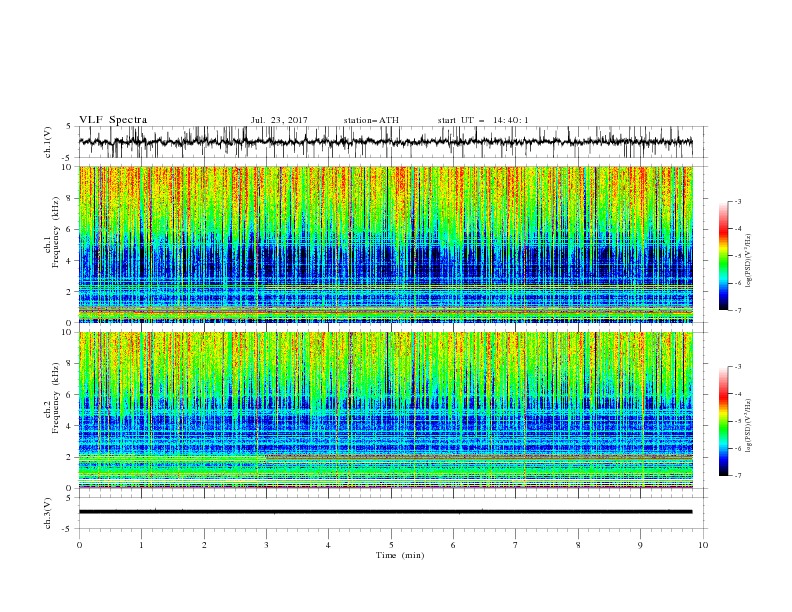Screen dimensions: 792x612
Task: Select the ch.2 'Frequency (kHz)' axis label
Action: [56, 397]
